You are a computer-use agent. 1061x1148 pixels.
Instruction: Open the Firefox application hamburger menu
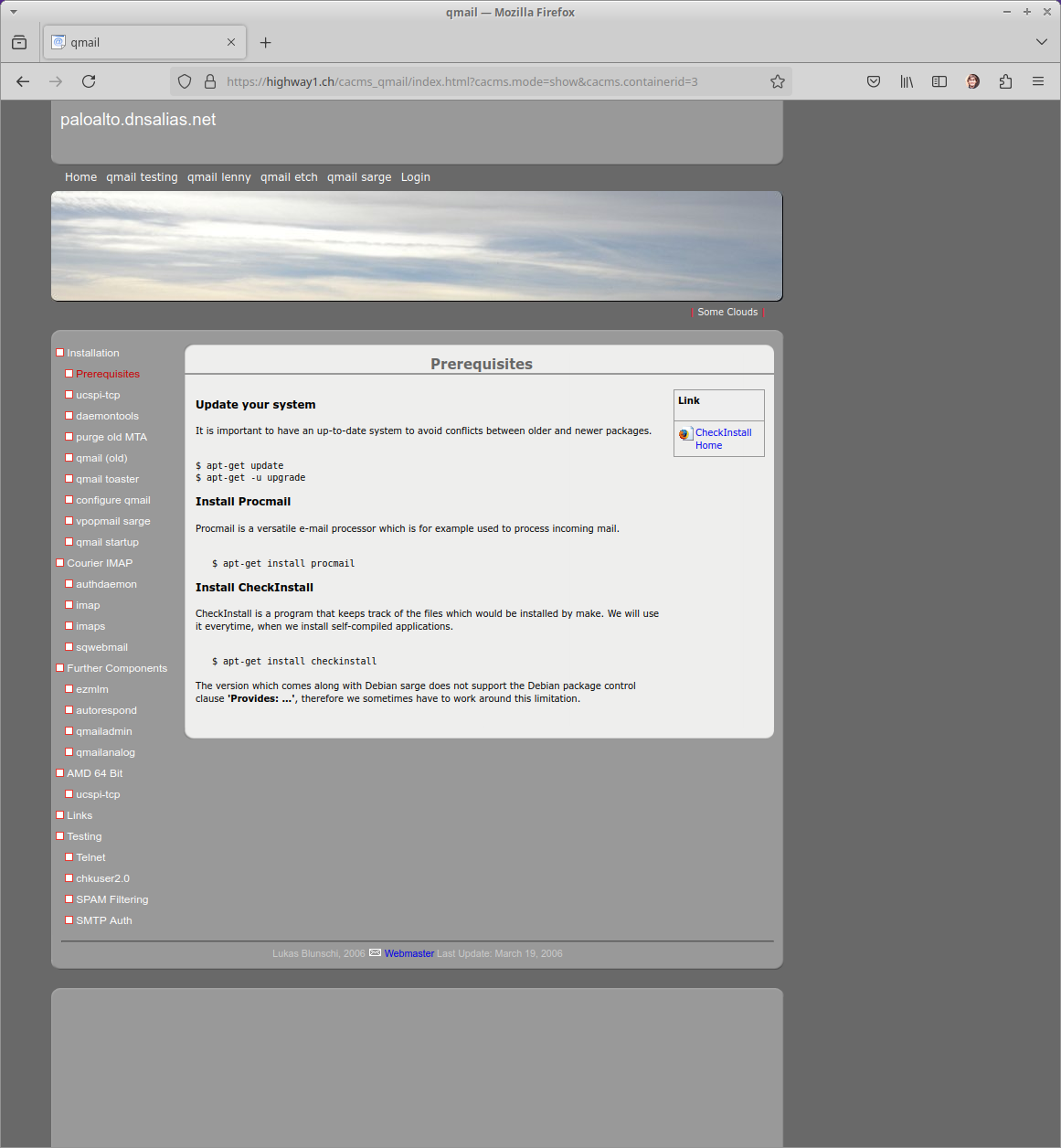click(x=1038, y=81)
